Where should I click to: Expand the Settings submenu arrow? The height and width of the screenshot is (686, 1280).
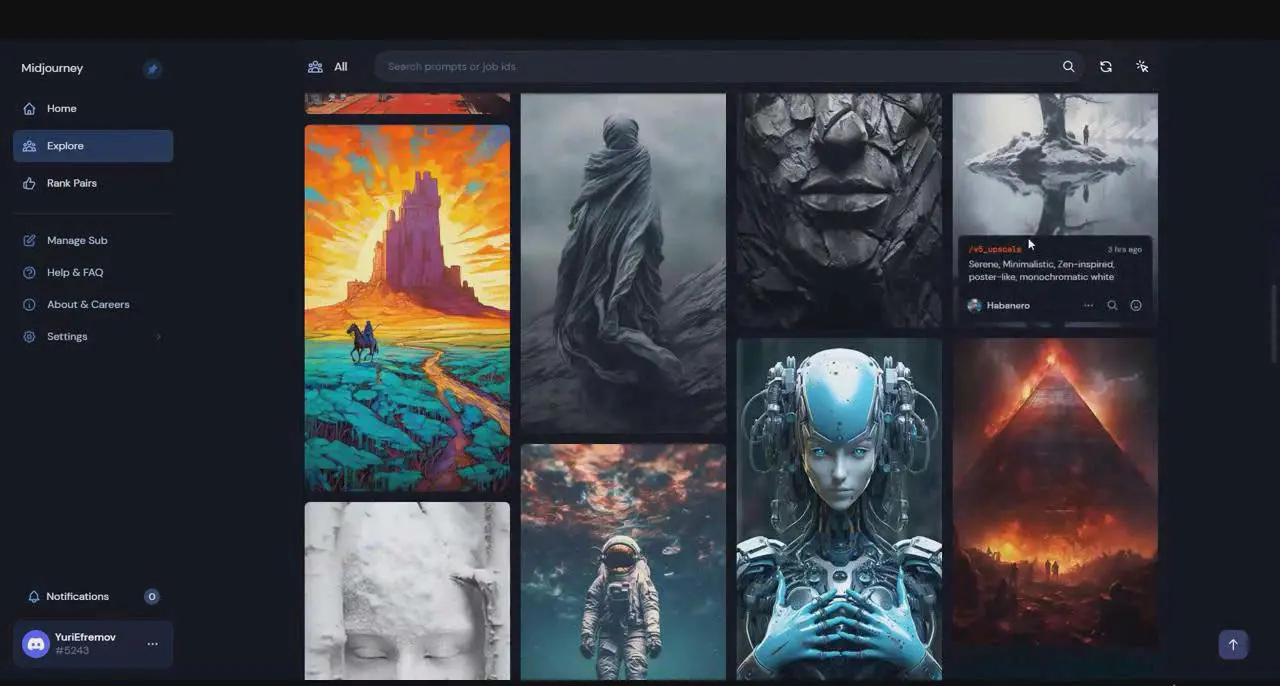[x=158, y=337]
